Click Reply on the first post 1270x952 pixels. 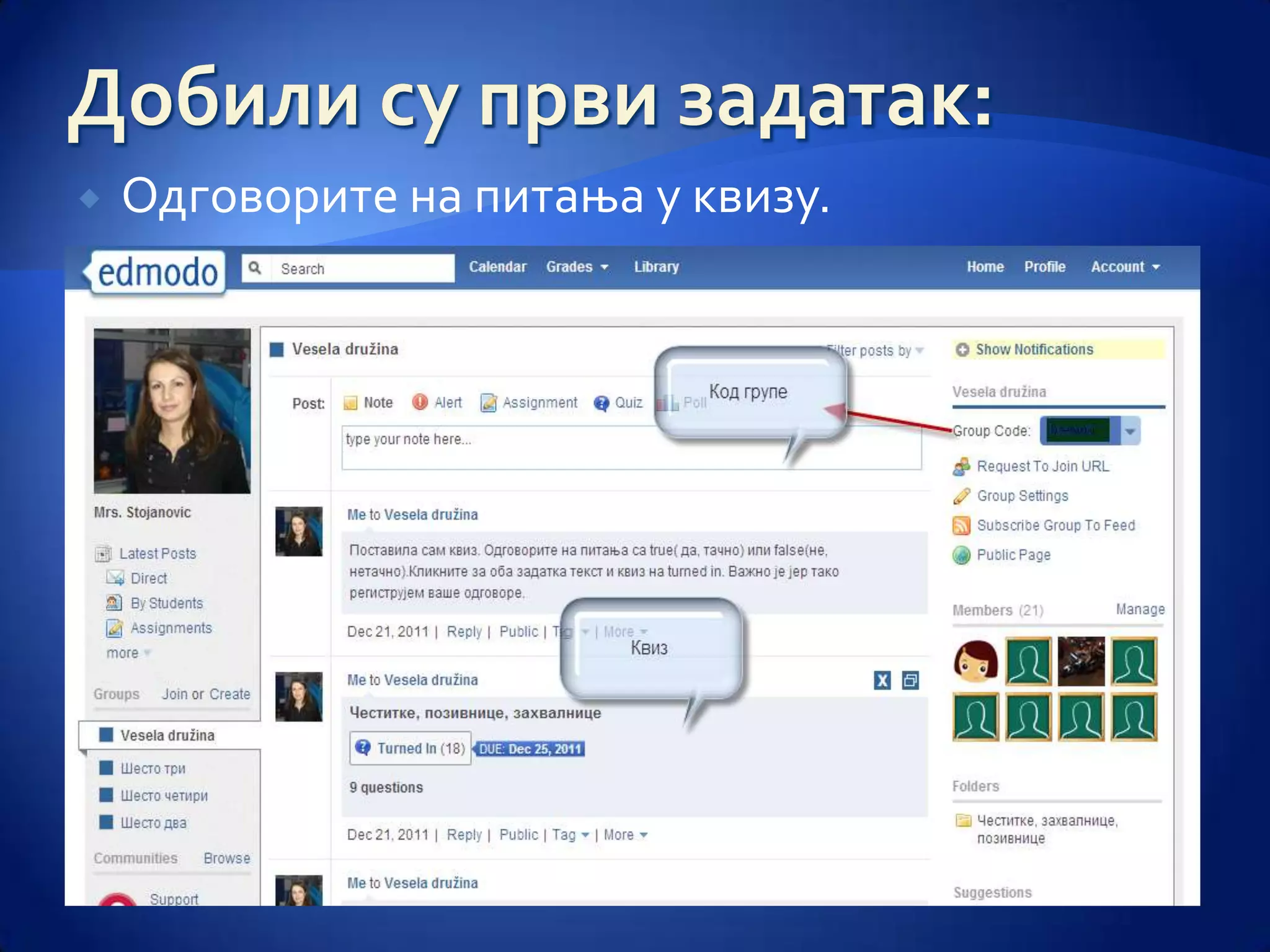[464, 632]
